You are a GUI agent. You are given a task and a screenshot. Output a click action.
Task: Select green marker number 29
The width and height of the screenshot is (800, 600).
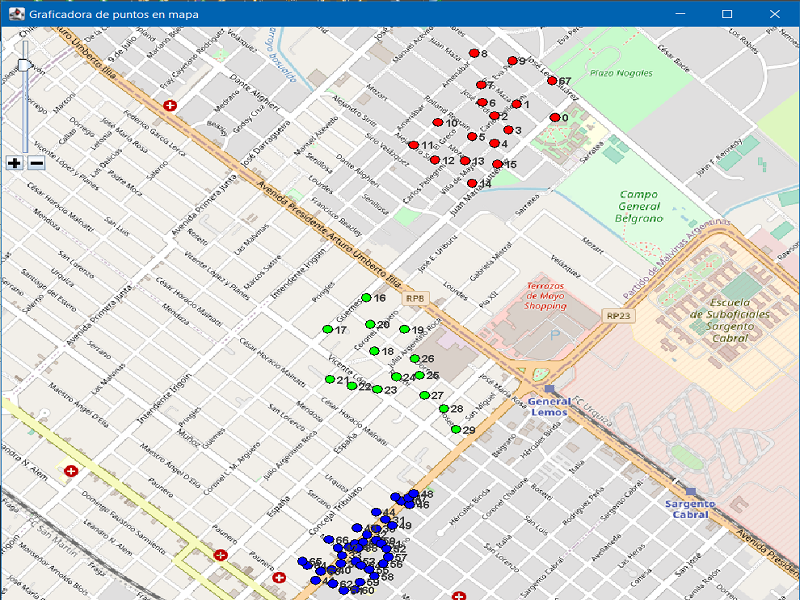tap(458, 429)
